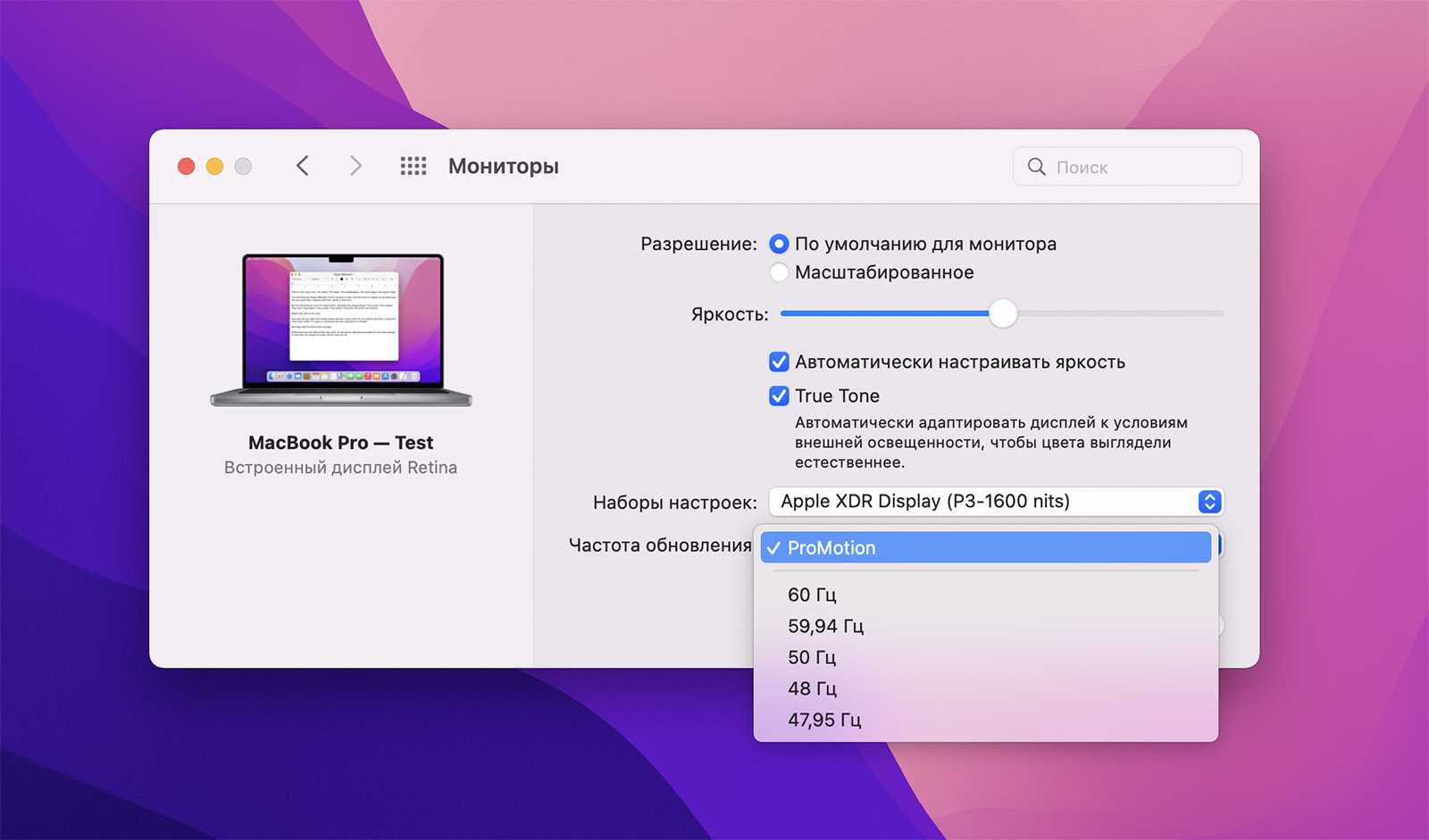Pick the 59,94 Гц refresh rate option
The width and height of the screenshot is (1429, 840).
pos(825,626)
